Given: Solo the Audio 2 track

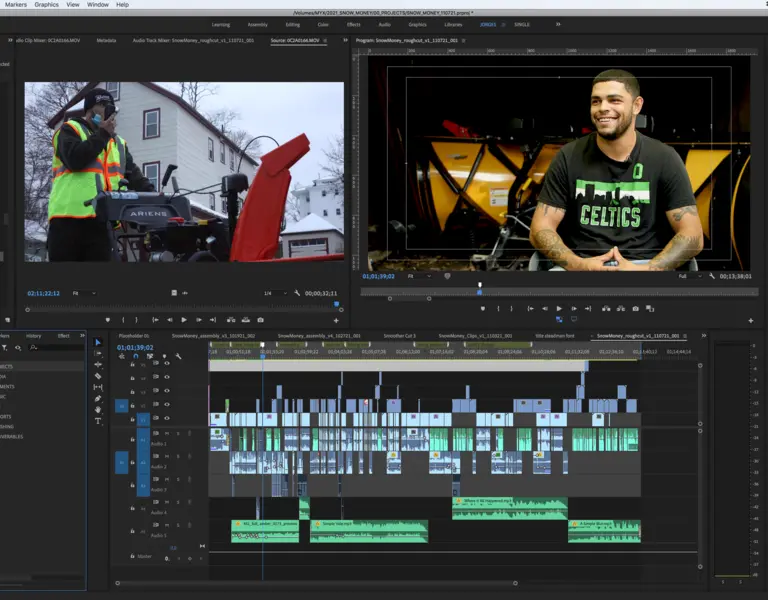Looking at the screenshot, I should pyautogui.click(x=178, y=456).
